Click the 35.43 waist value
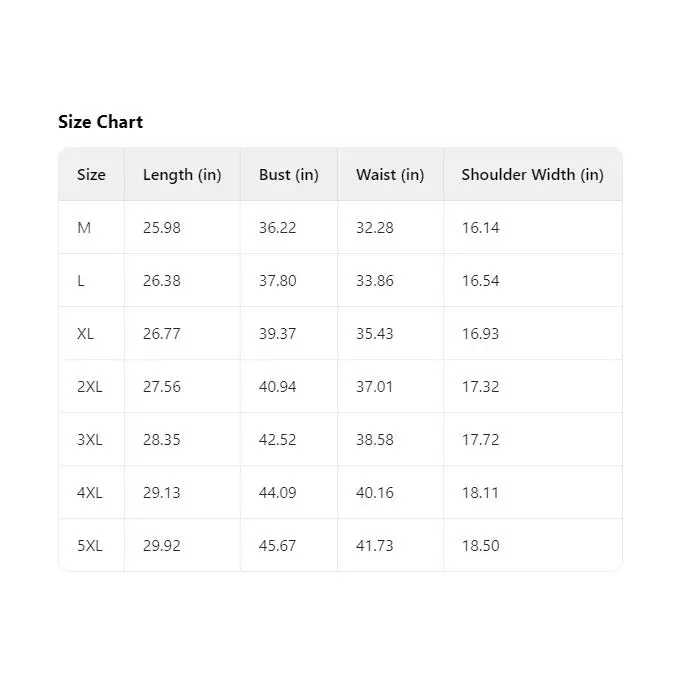Image resolution: width=690 pixels, height=690 pixels. coord(374,334)
